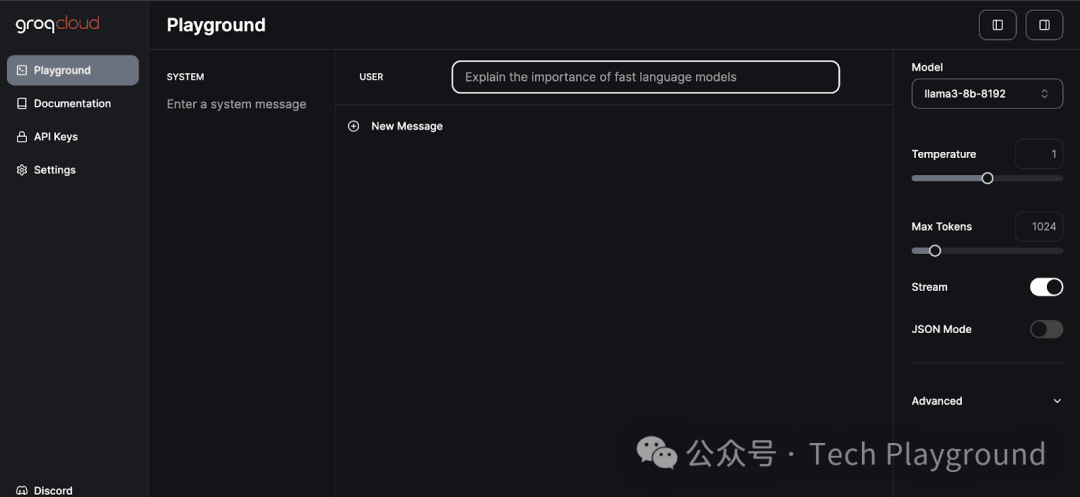Click the Temperature slider handle
1080x497 pixels.
tap(987, 178)
